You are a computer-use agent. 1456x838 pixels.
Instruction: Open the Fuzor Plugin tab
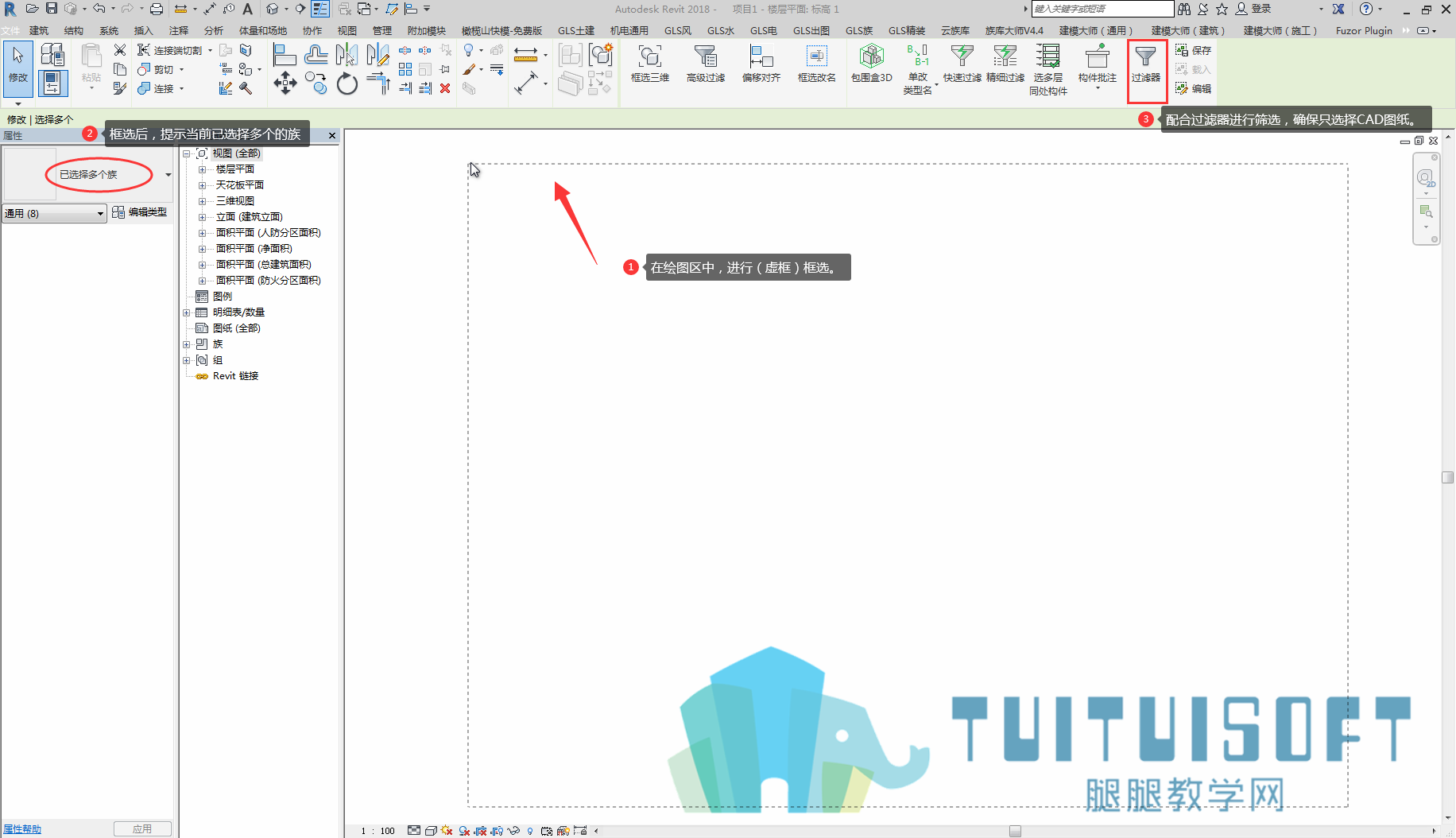click(x=1364, y=31)
